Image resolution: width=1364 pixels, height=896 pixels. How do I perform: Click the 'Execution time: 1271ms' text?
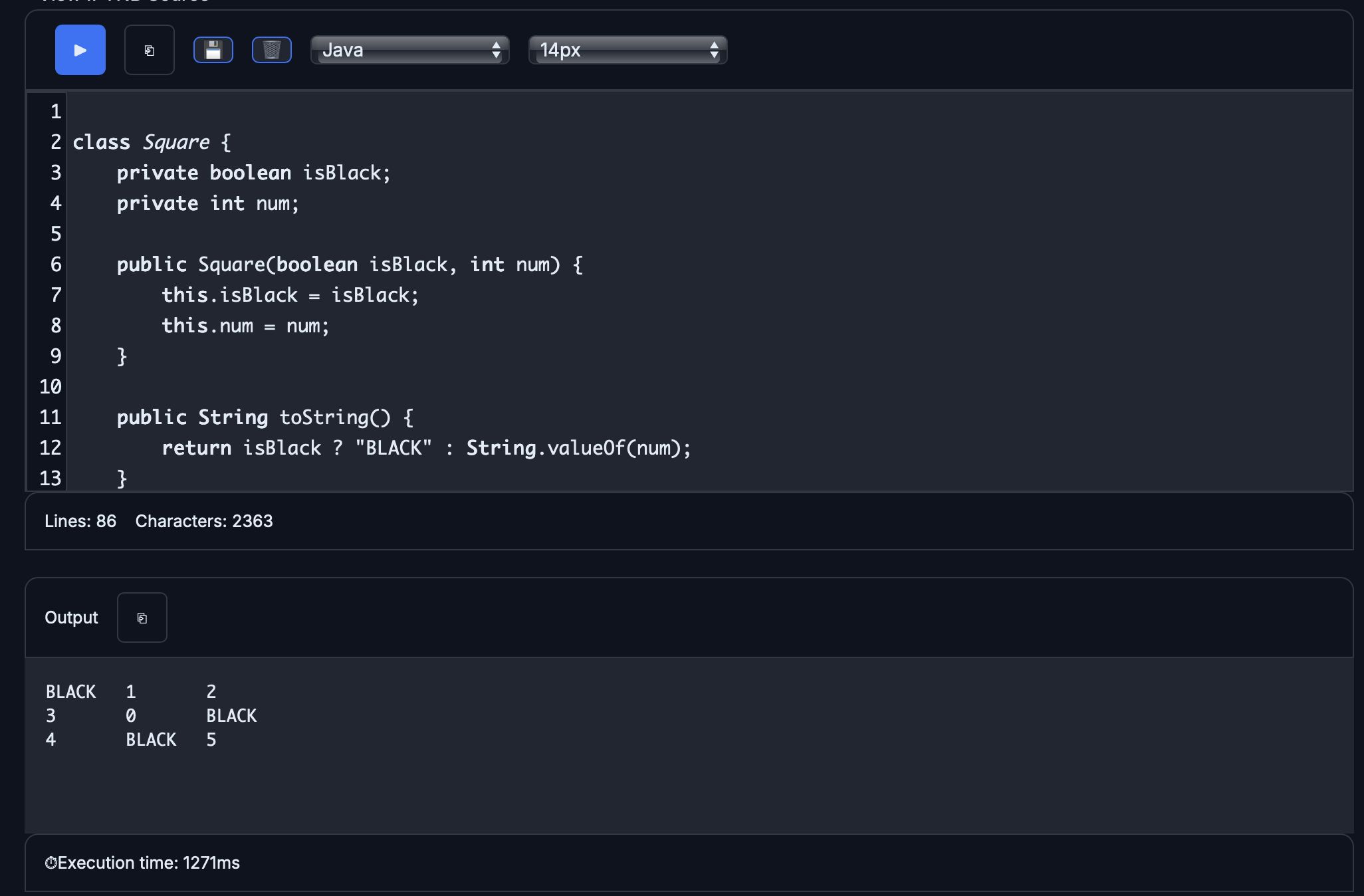(x=149, y=863)
